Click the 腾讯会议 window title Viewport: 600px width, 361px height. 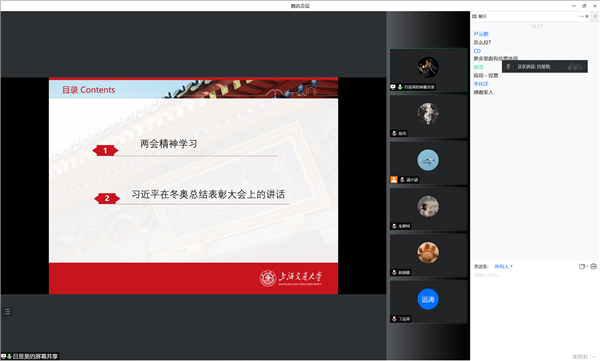pyautogui.click(x=300, y=6)
